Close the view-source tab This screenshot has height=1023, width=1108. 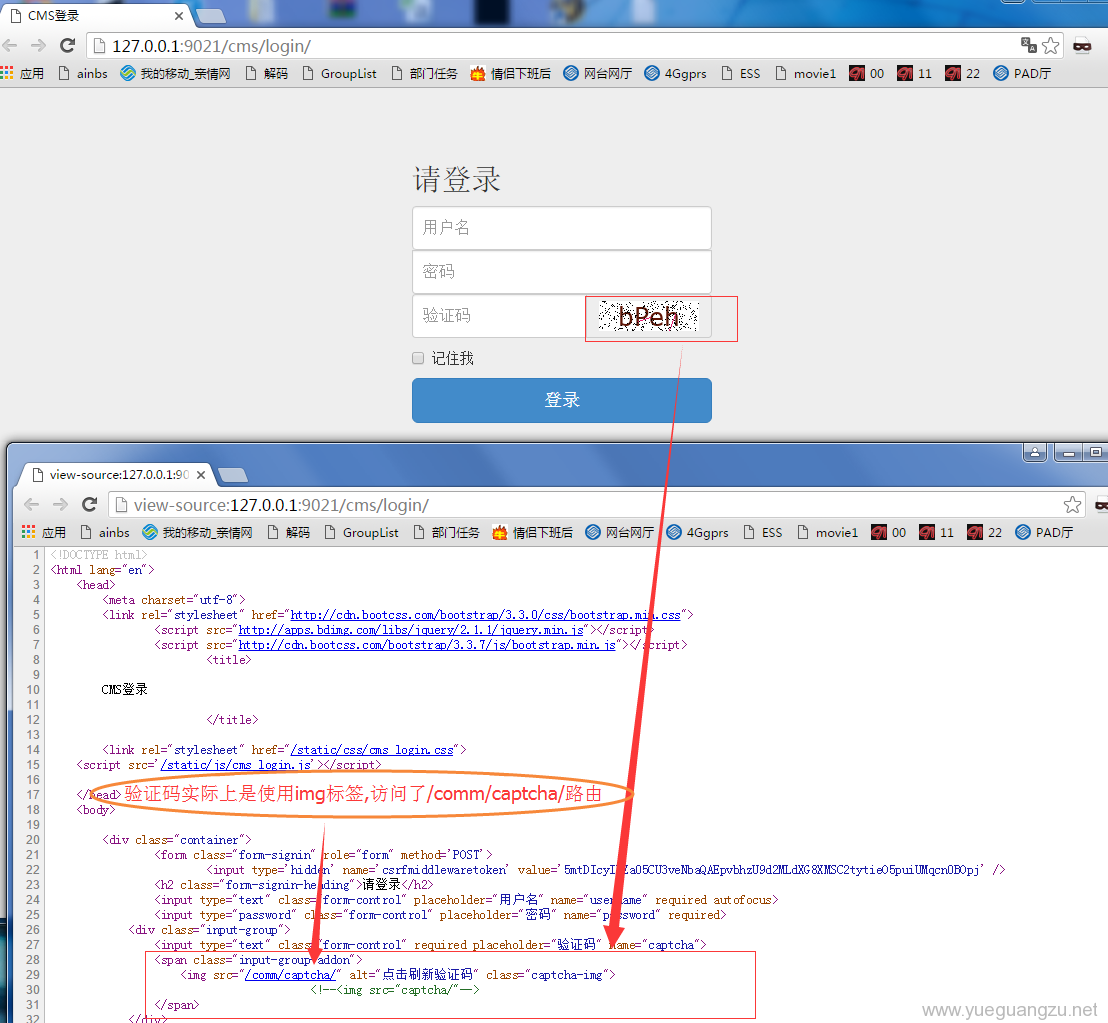tap(201, 475)
